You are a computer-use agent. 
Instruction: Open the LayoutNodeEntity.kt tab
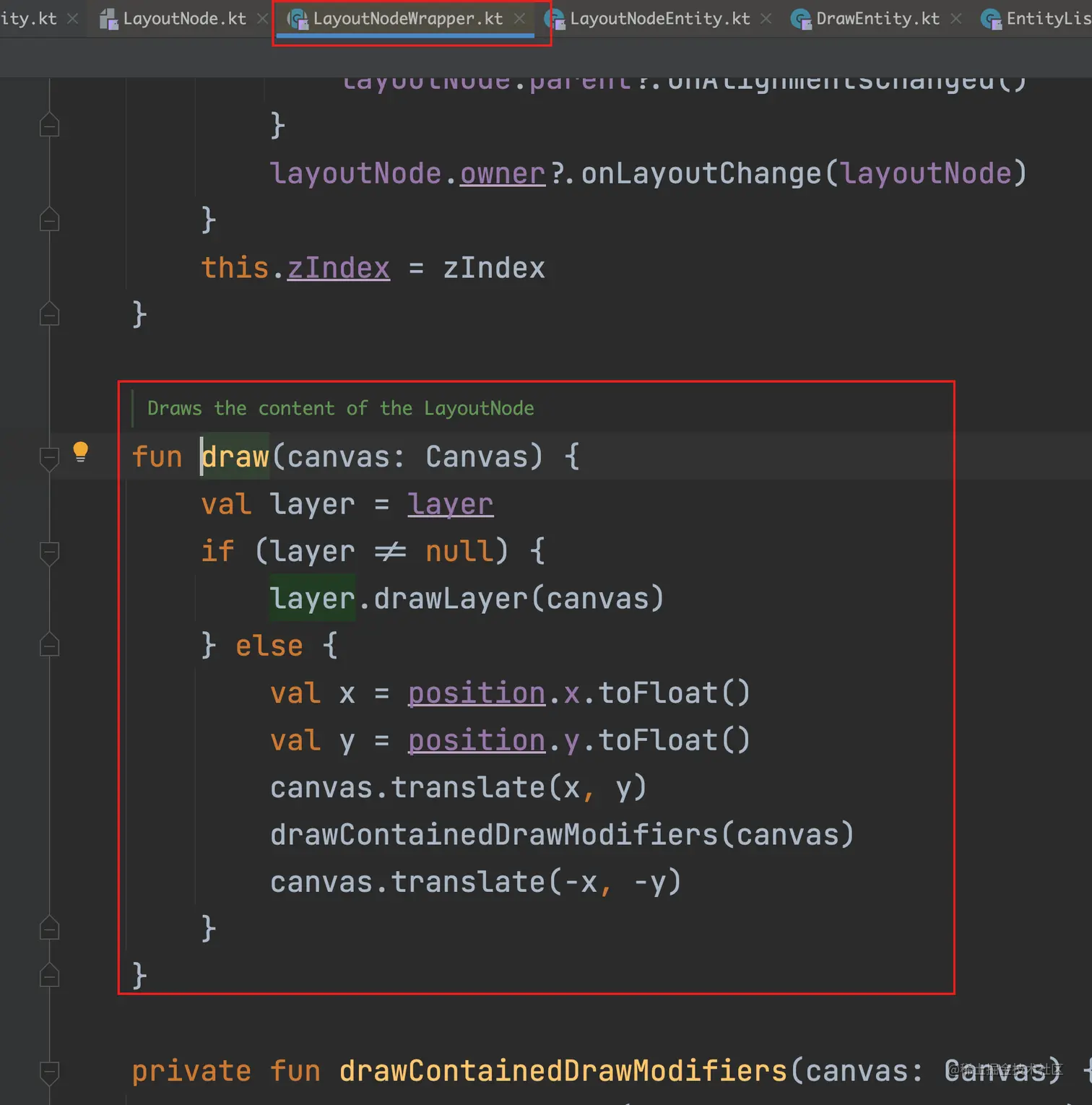tap(660, 19)
